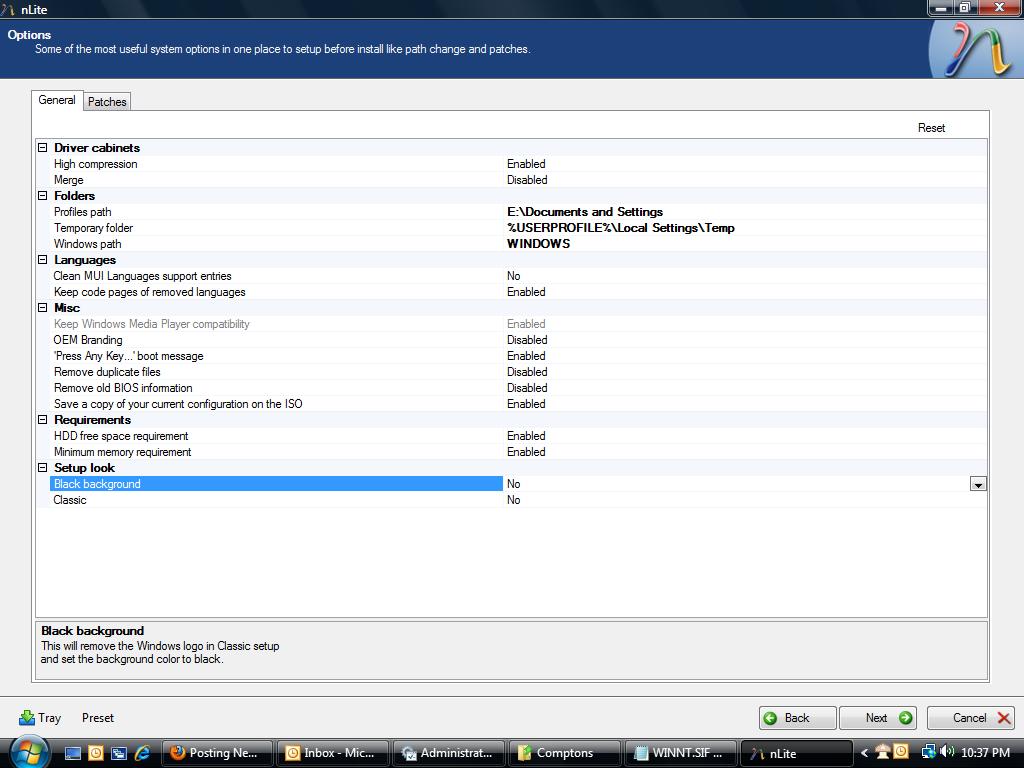Select Clean MUI Languages support entries

(519, 276)
